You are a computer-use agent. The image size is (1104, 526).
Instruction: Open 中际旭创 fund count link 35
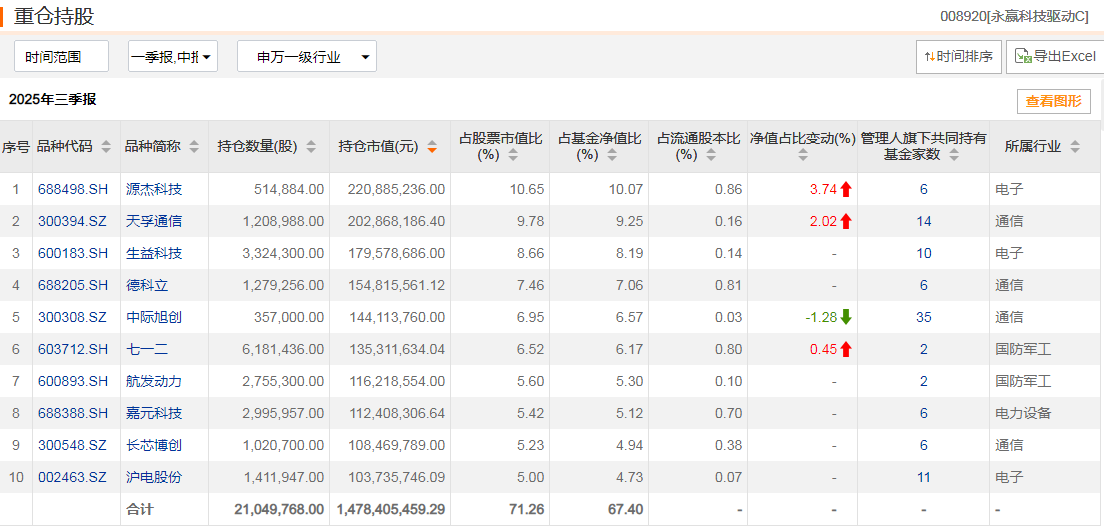click(924, 318)
